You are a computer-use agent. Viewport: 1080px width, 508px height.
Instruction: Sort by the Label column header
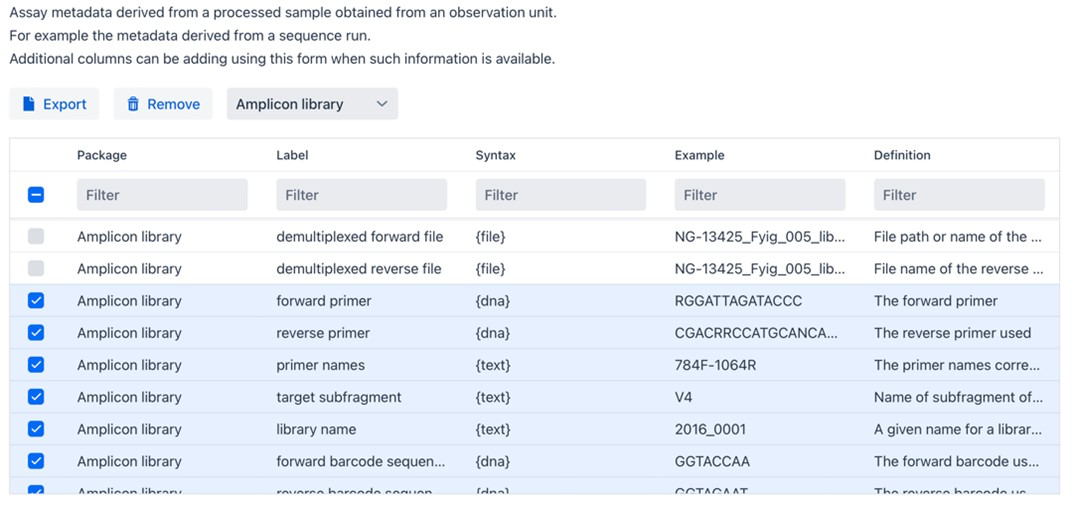[292, 155]
